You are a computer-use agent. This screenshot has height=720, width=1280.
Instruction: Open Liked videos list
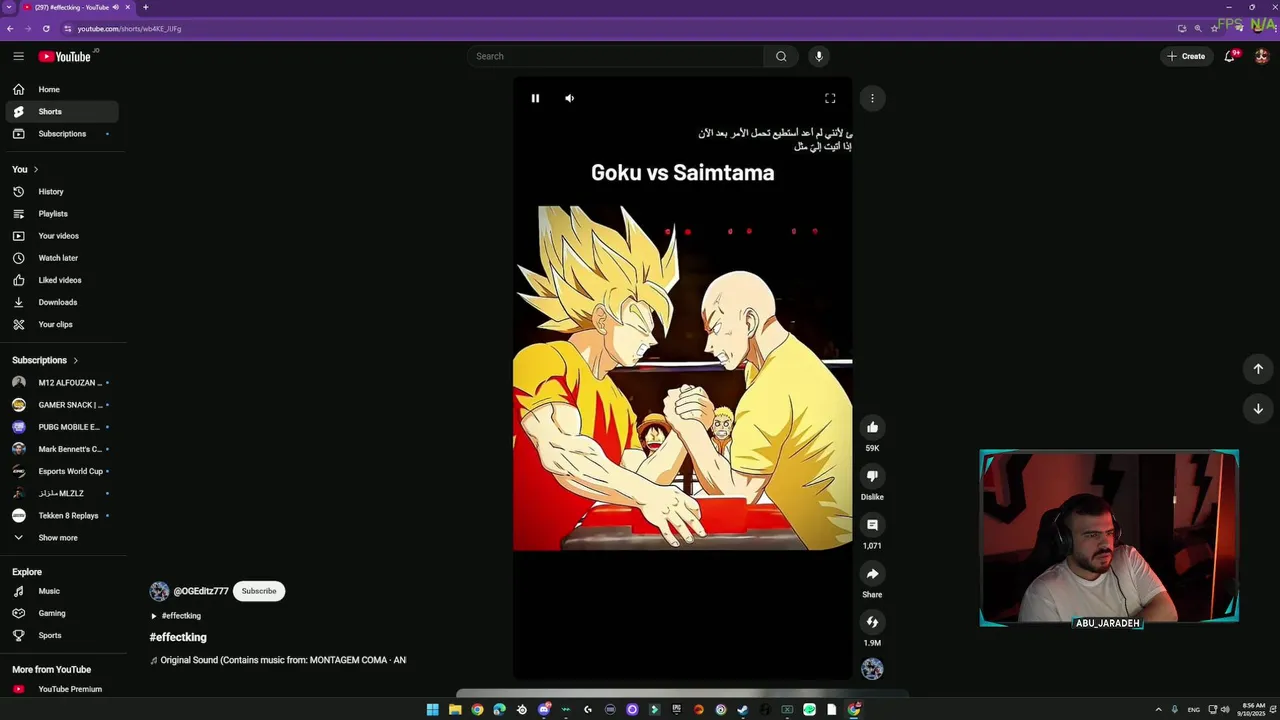[62, 280]
